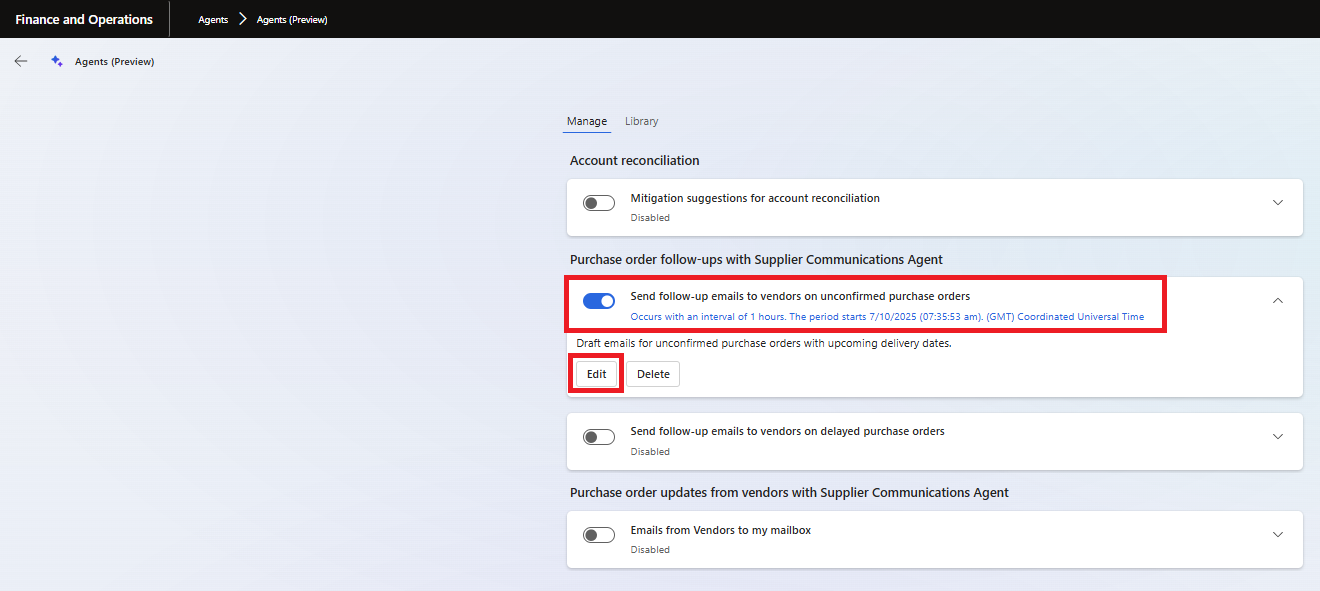
Task: Disable the unconfirmed purchase orders follow-up toggle
Action: [599, 301]
